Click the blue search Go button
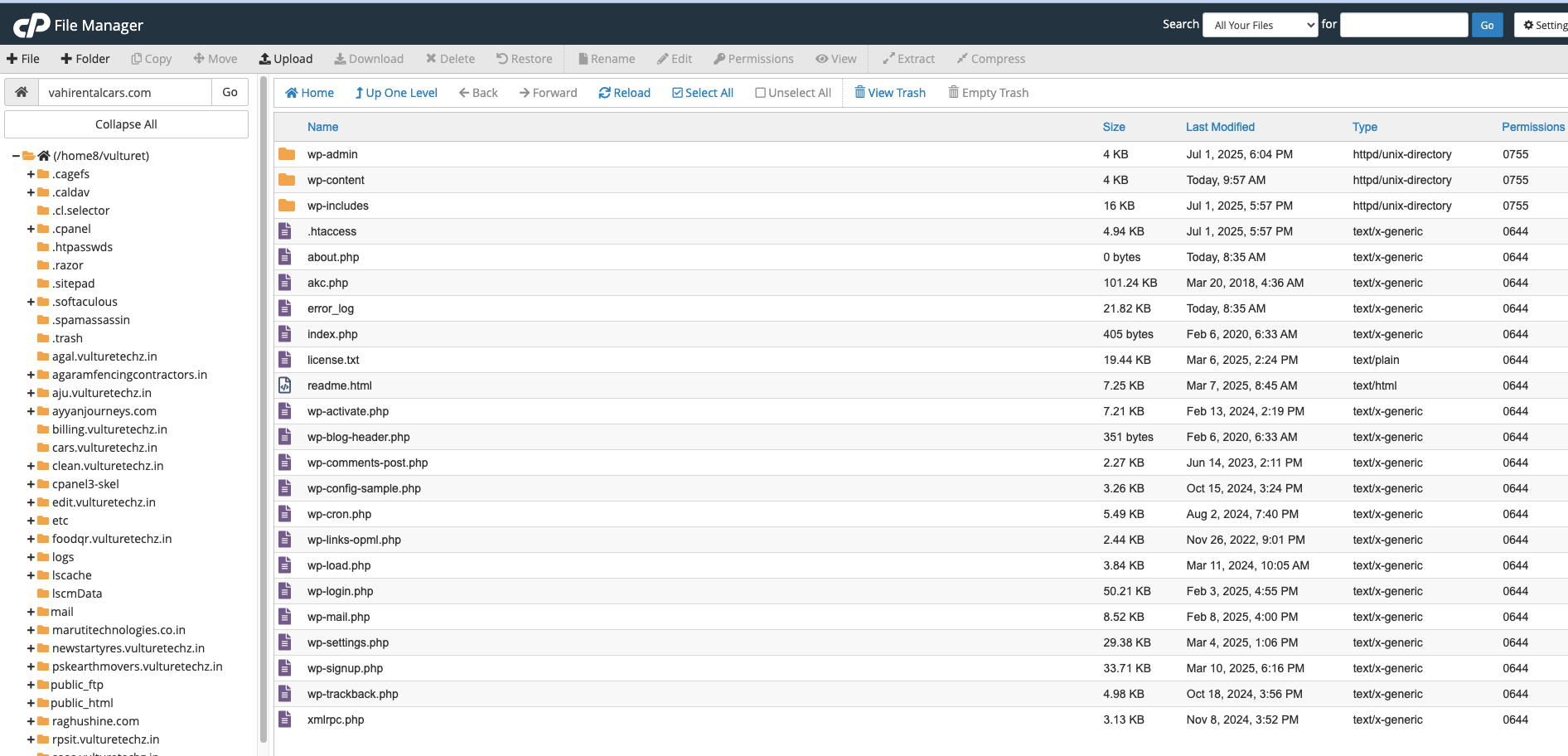This screenshot has height=756, width=1568. tap(1487, 25)
